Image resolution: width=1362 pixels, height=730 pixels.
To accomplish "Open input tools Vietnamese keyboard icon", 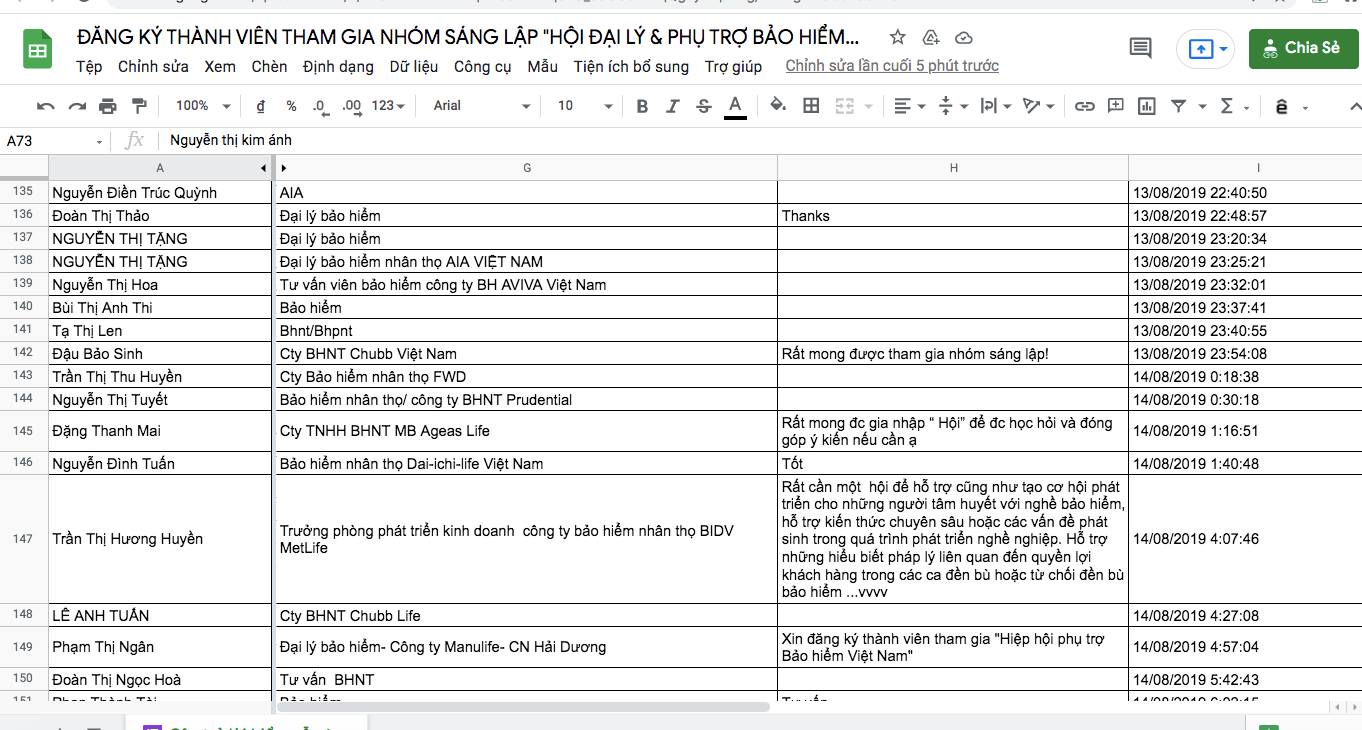I will (x=1281, y=106).
